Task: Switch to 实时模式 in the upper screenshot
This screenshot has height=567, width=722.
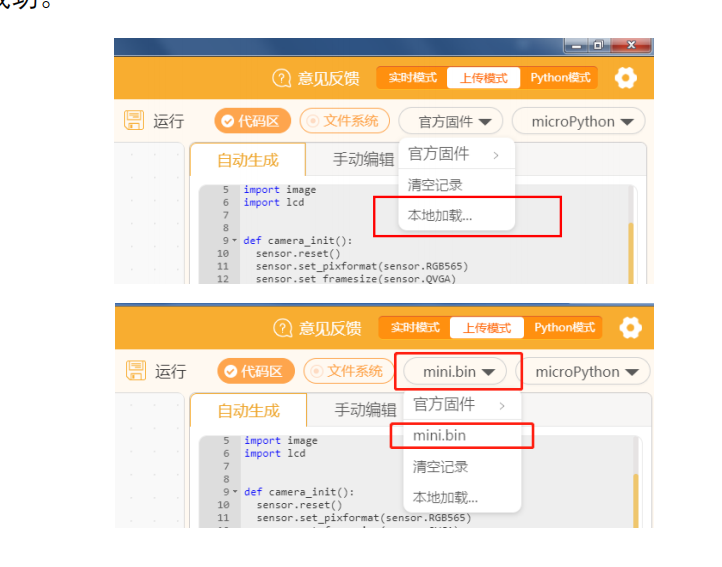Action: click(412, 78)
